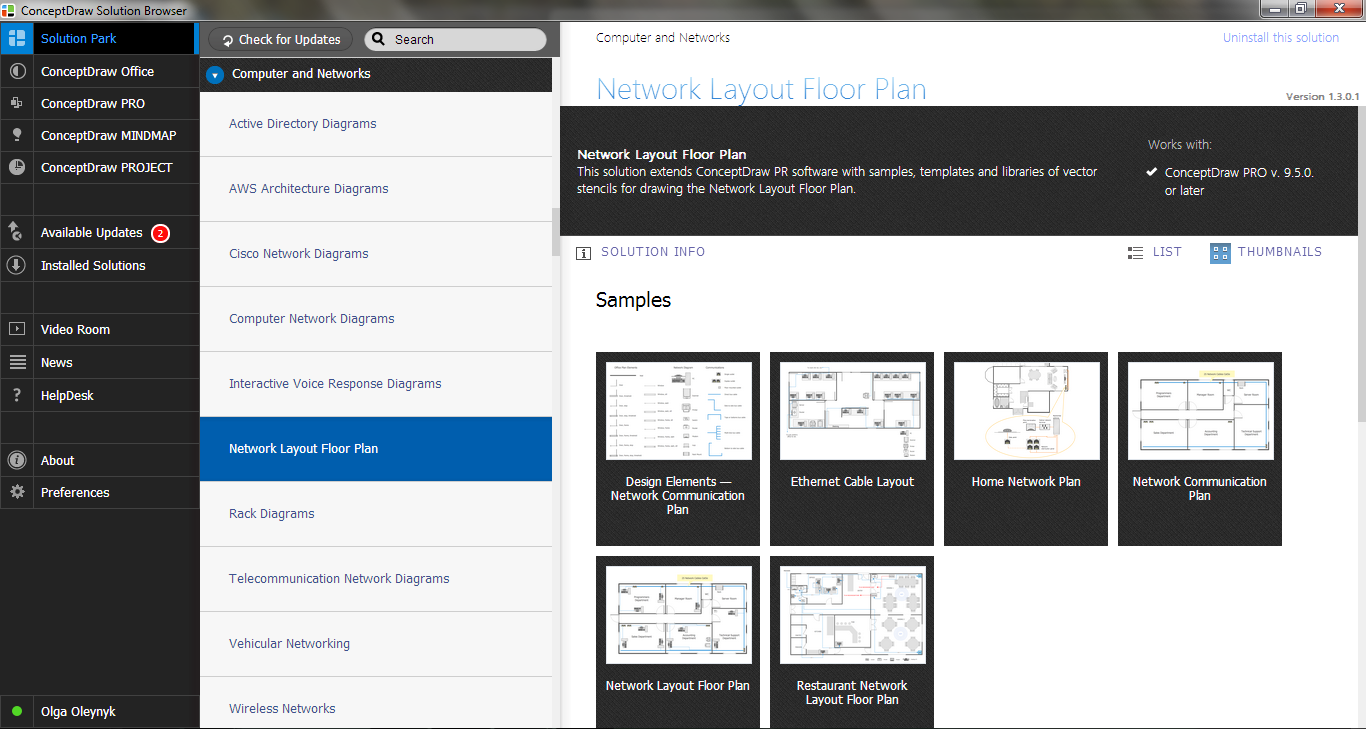Click Check for Updates button
The width and height of the screenshot is (1366, 729).
[281, 40]
